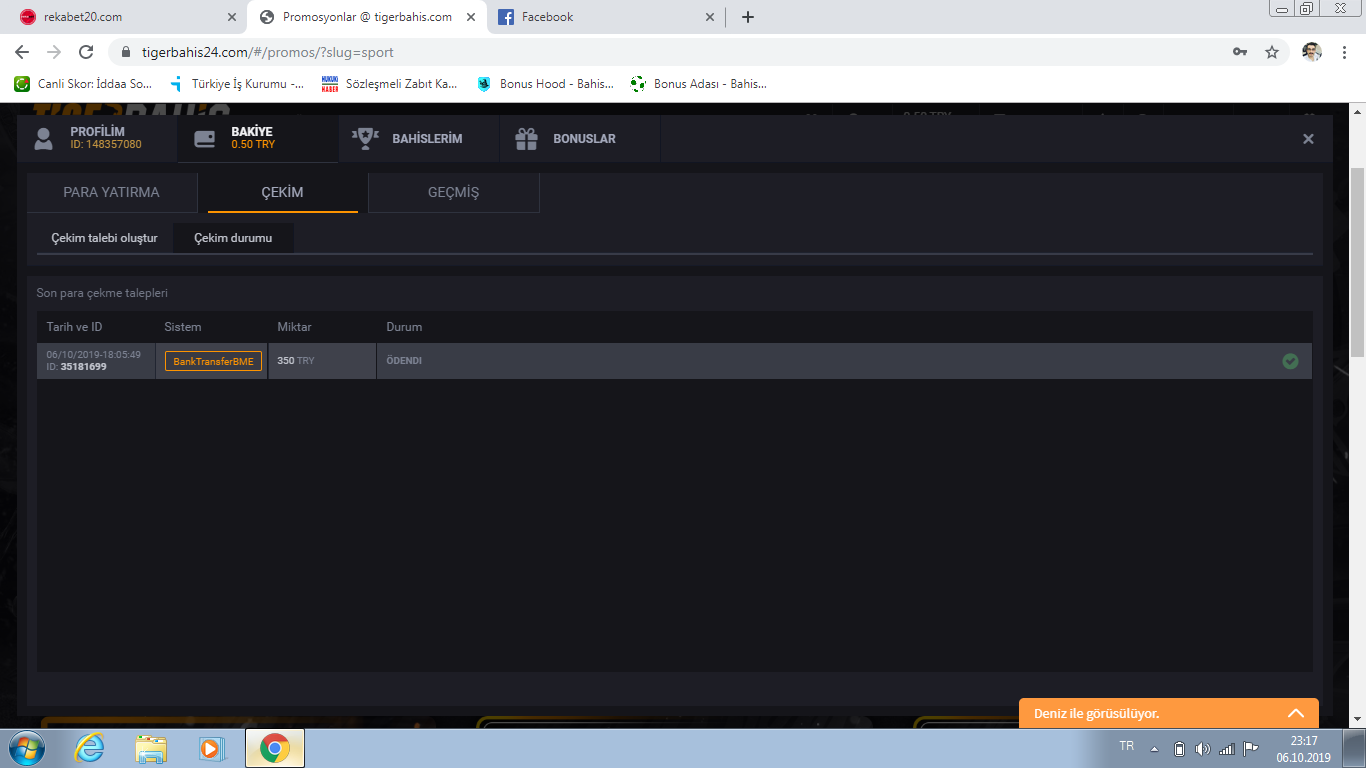1366x768 pixels.
Task: Close the account panel with X
Action: point(1308,139)
